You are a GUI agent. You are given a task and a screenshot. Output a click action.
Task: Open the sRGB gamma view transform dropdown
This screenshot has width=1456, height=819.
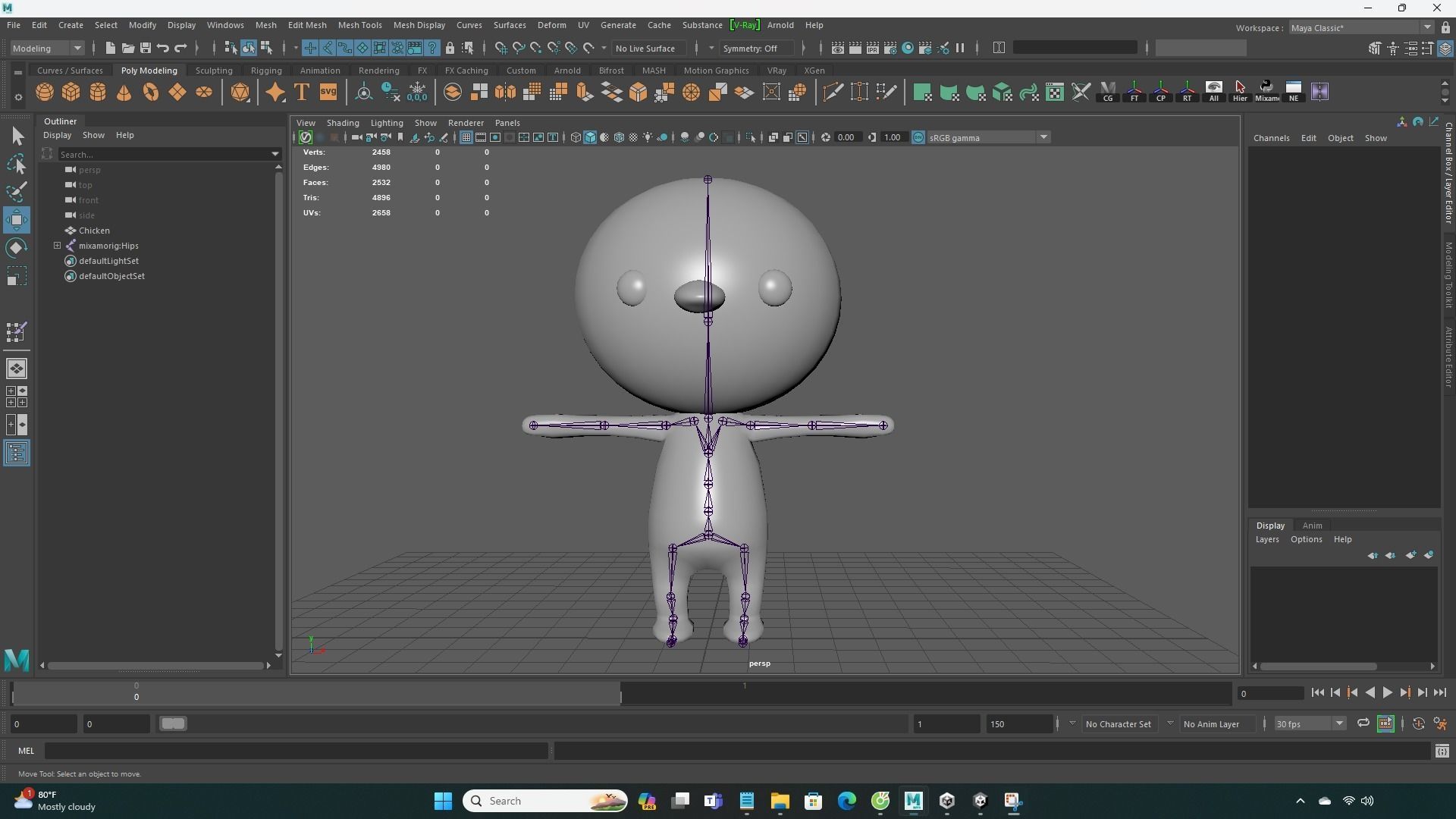(989, 137)
